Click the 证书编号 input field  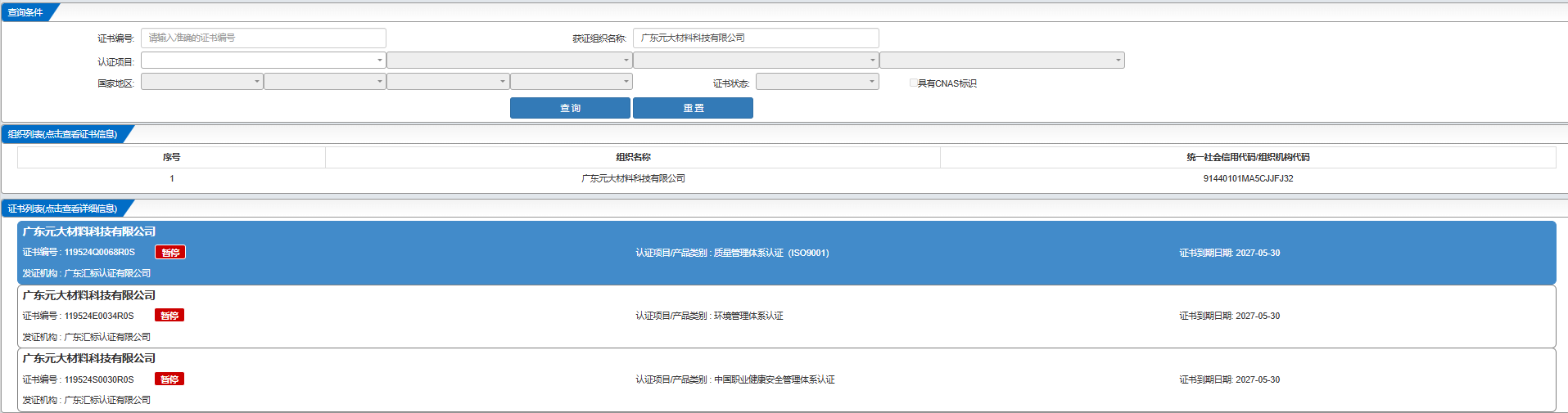click(263, 38)
